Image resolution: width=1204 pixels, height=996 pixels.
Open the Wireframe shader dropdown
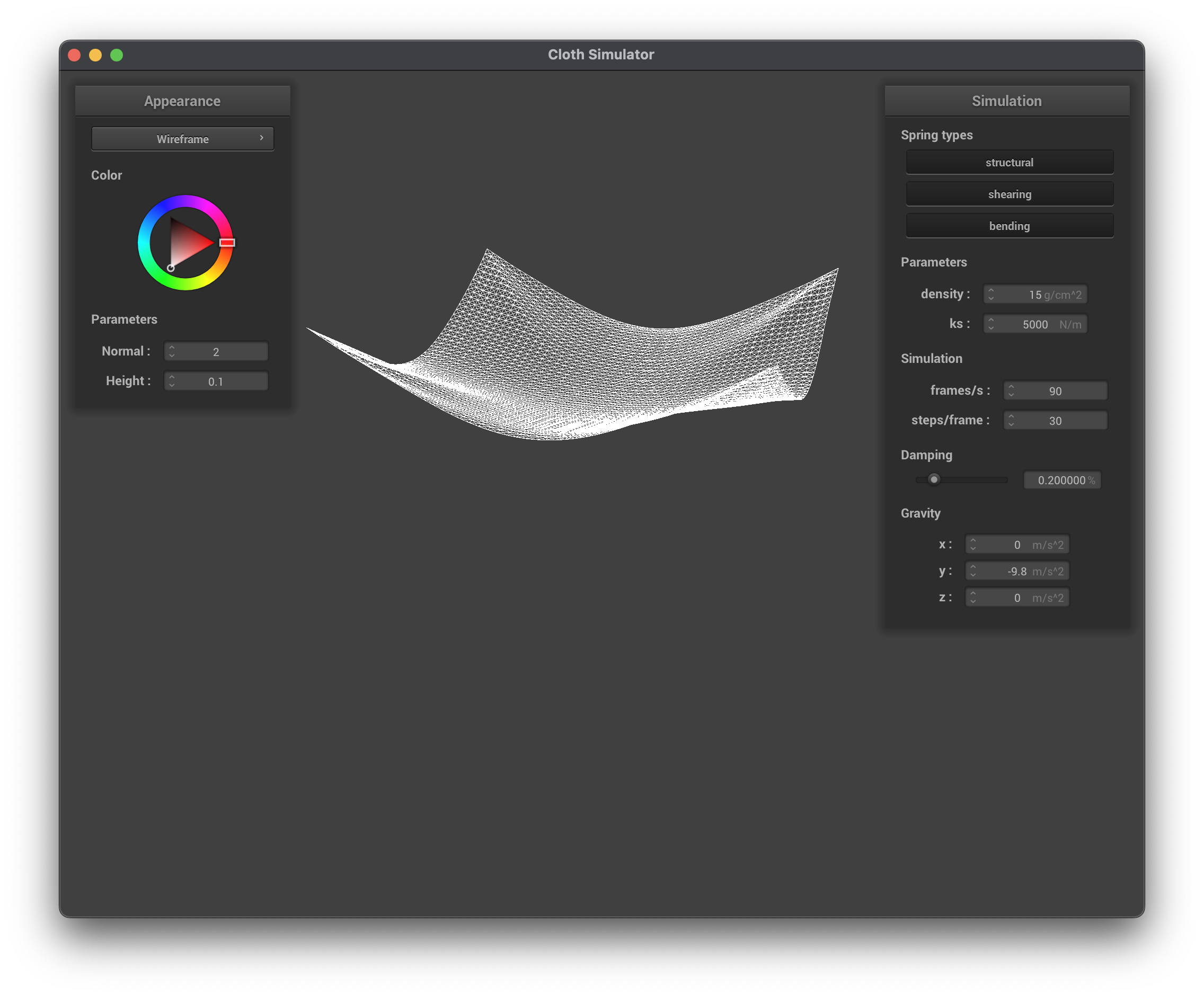tap(182, 139)
